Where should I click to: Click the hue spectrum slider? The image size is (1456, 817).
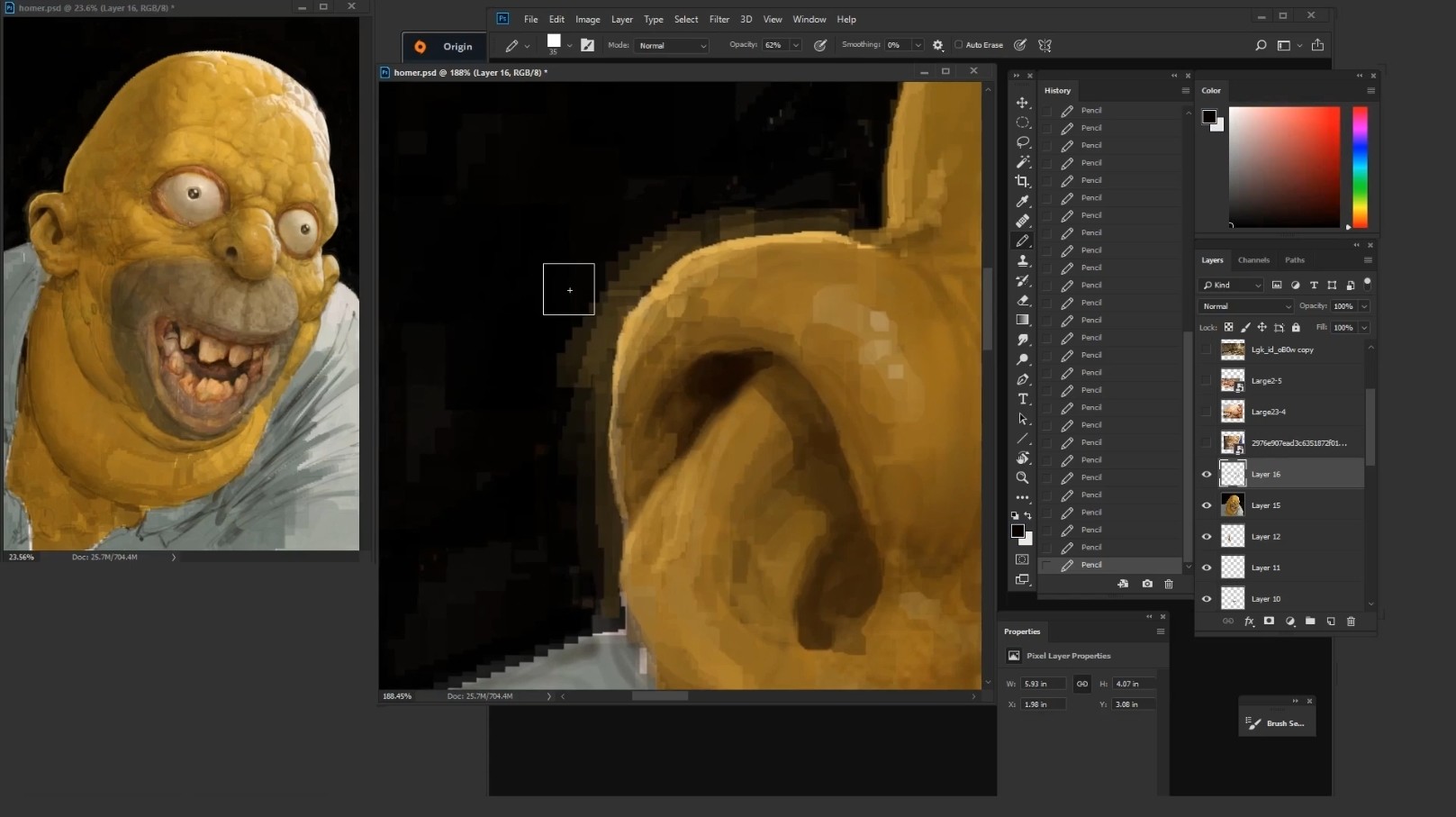(x=1360, y=167)
